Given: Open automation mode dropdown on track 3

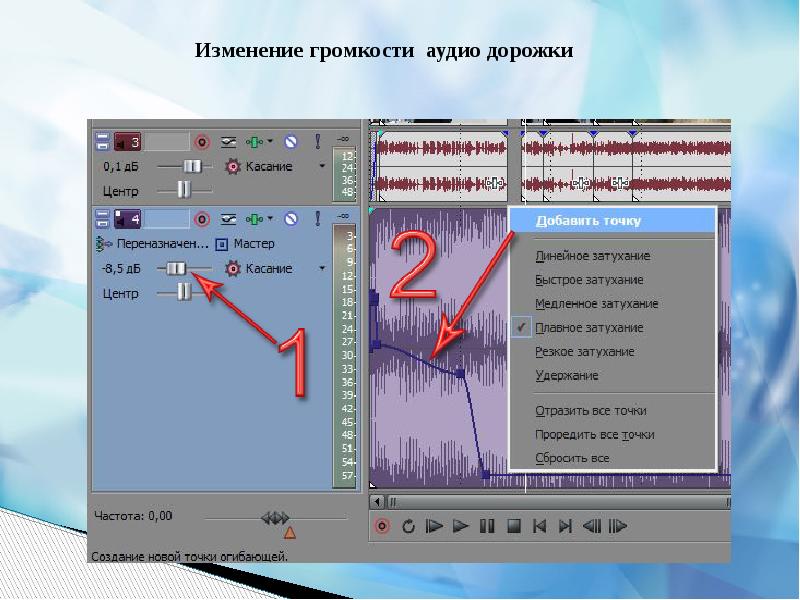Looking at the screenshot, I should pyautogui.click(x=322, y=166).
